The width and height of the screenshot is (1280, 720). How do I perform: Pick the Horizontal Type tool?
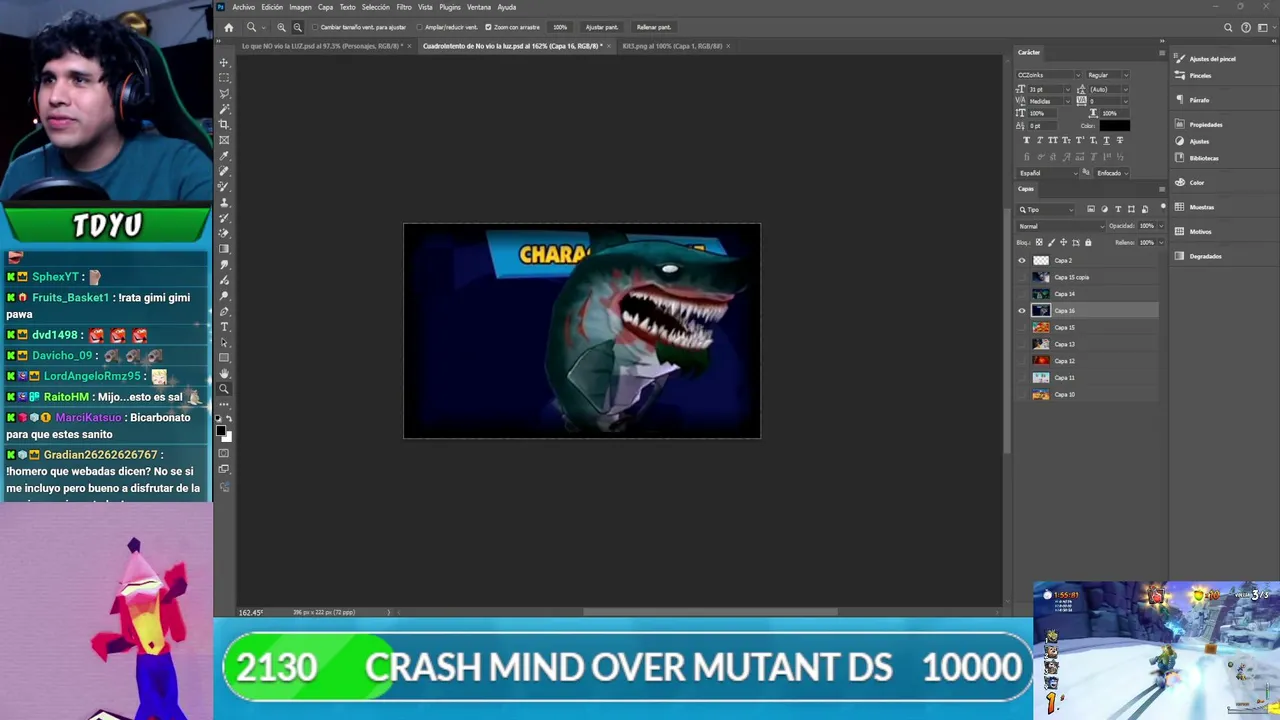224,326
